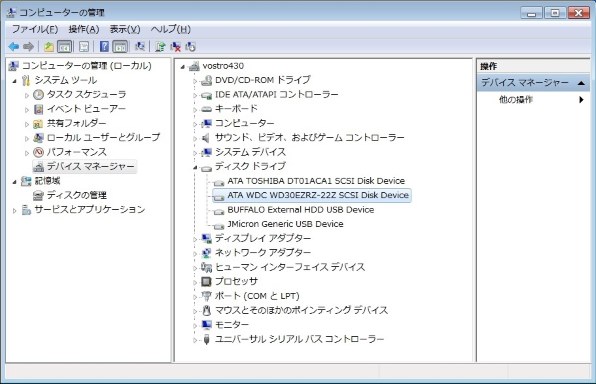Viewport: 596px width, 384px height.
Task: Select the イベント ビューアー icon
Action: [38, 109]
